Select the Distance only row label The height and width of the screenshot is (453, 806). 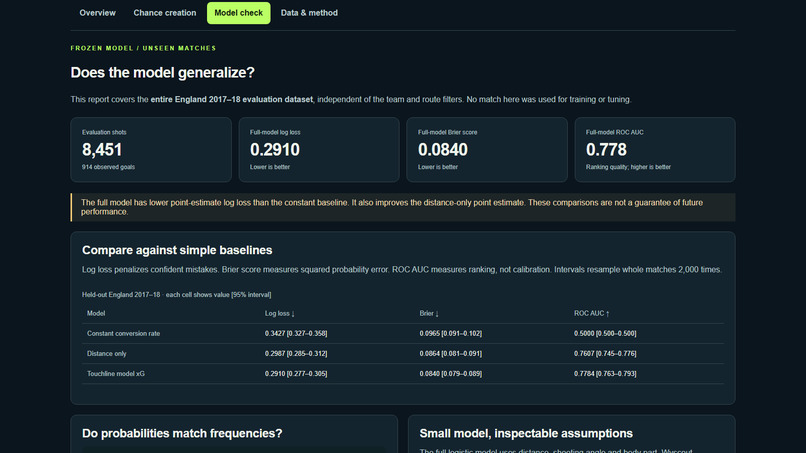tap(106, 353)
